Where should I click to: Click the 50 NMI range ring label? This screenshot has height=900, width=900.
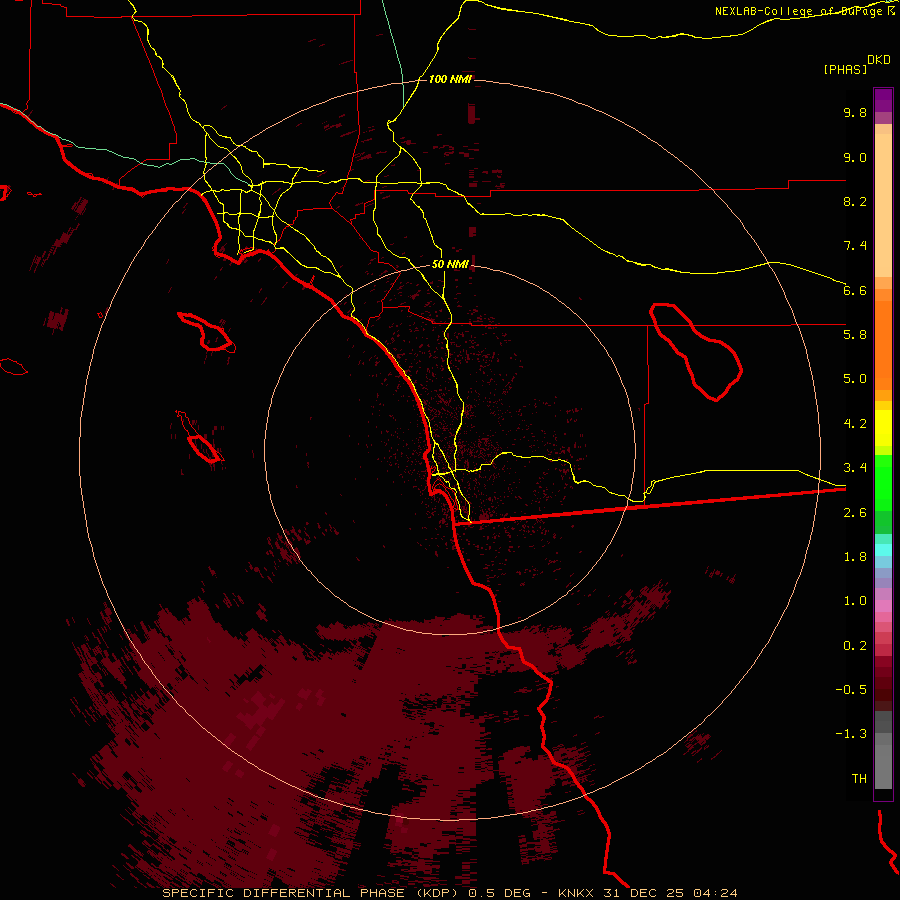450,264
